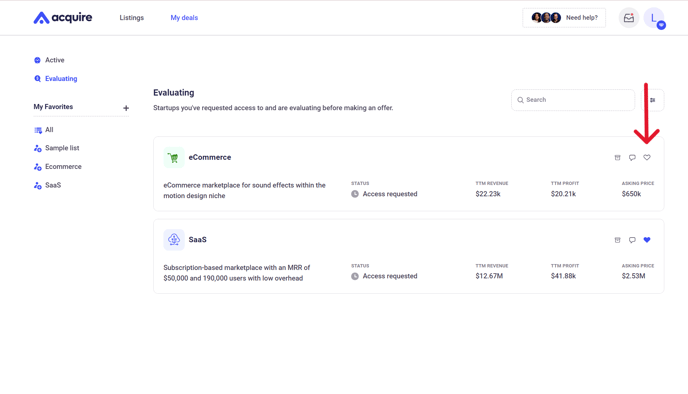The height and width of the screenshot is (394, 688).
Task: Click the $2.53M asking price
Action: pyautogui.click(x=633, y=276)
